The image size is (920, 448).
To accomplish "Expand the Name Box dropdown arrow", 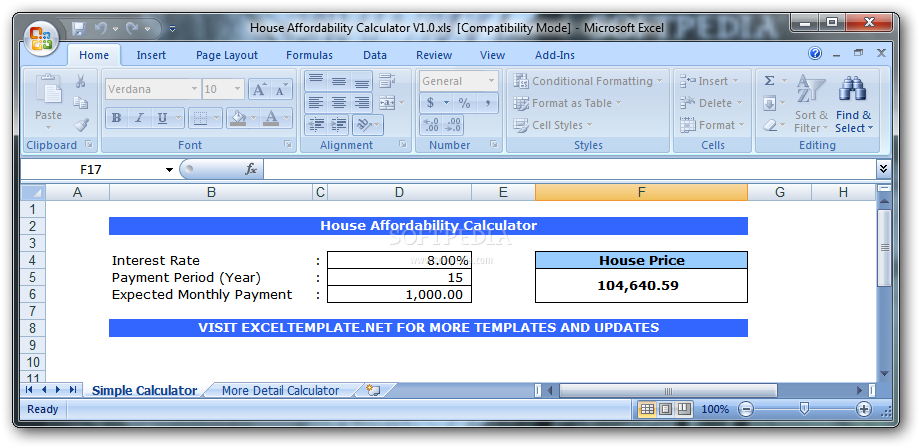I will (170, 170).
